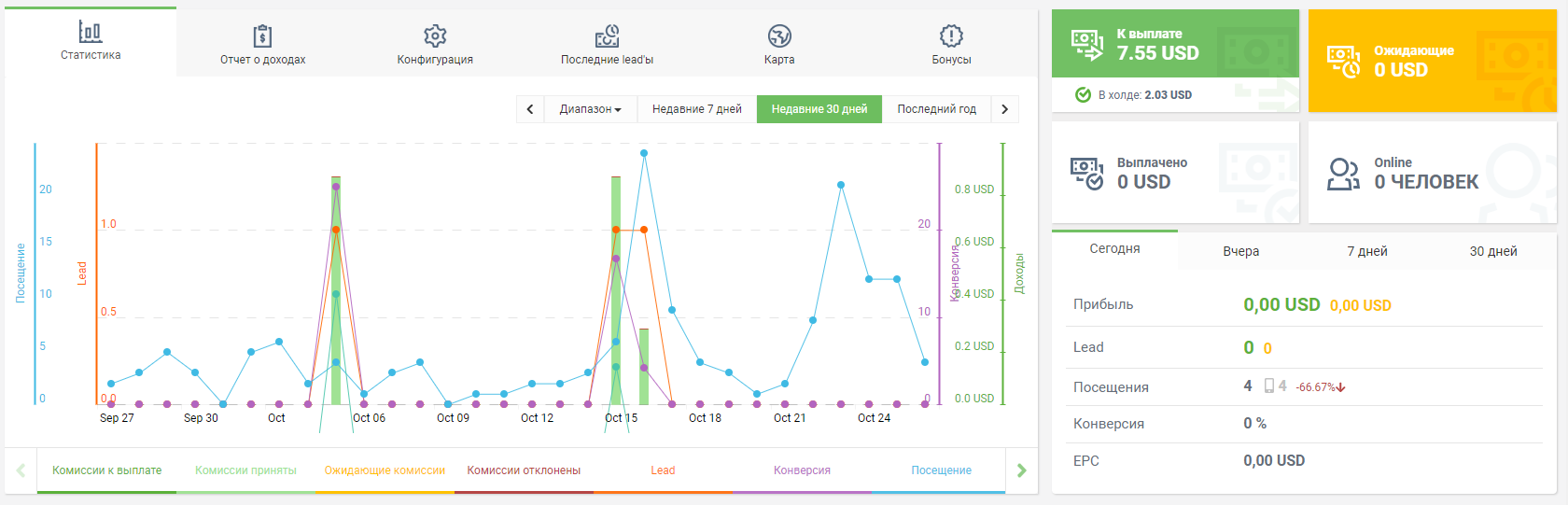This screenshot has height=505, width=1568.
Task: Click the EPC 0,00 USD value
Action: point(1274,461)
